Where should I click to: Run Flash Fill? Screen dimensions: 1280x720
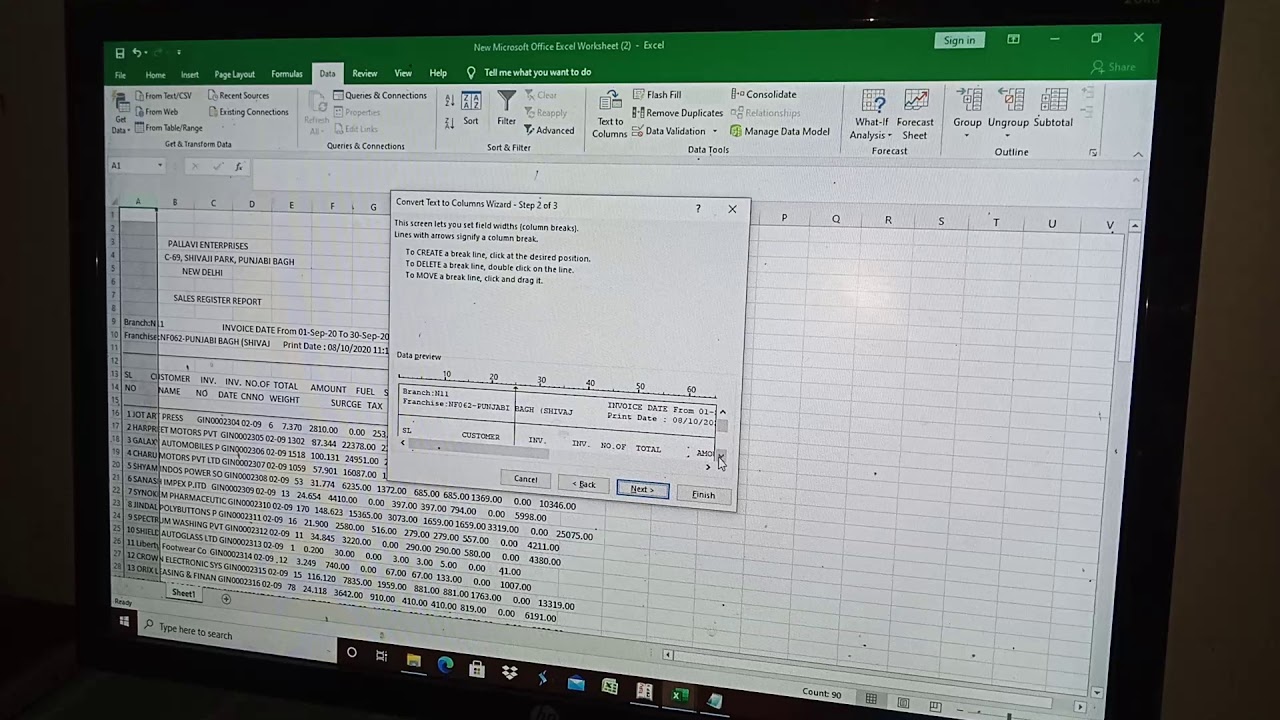point(657,95)
